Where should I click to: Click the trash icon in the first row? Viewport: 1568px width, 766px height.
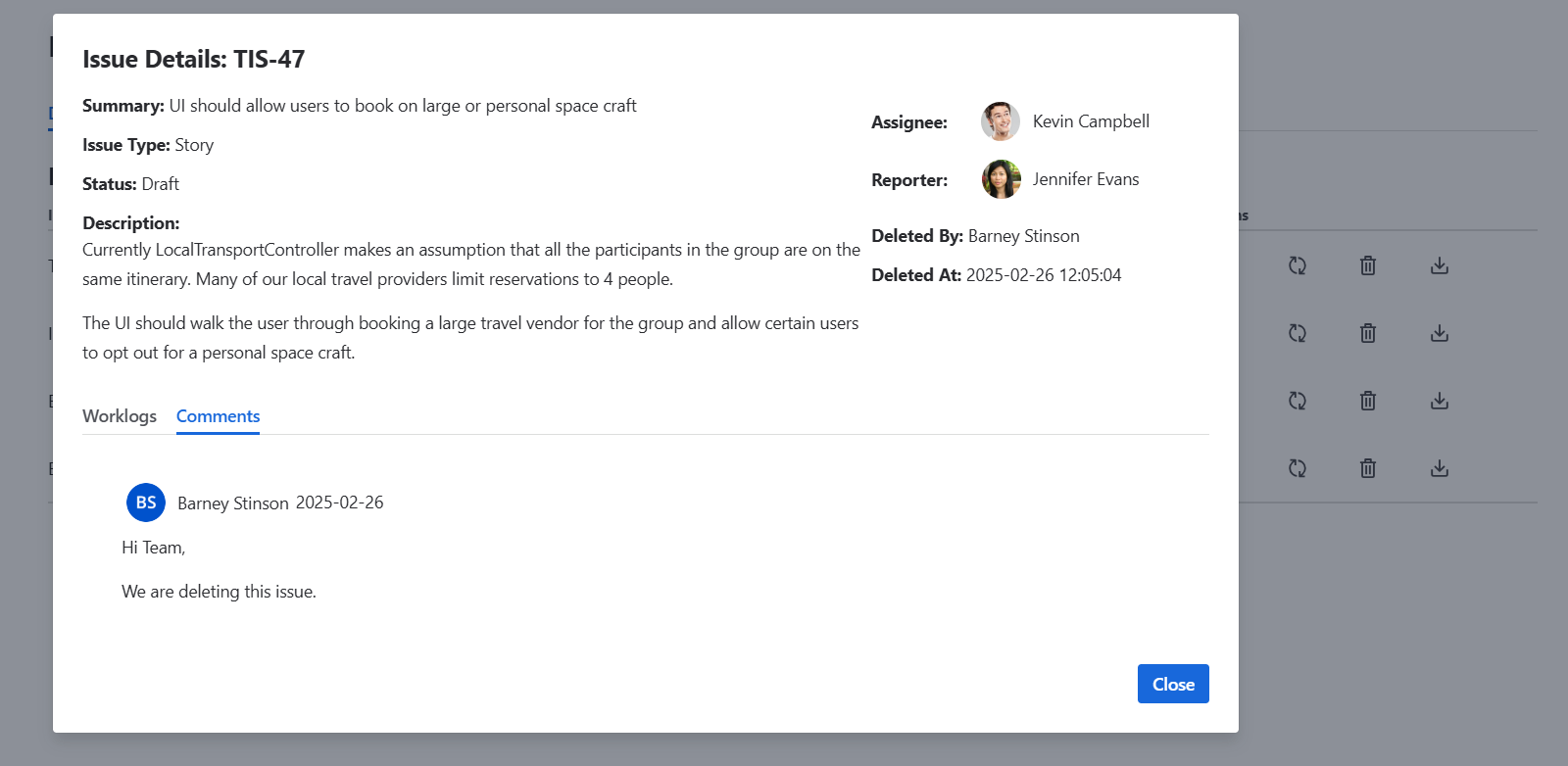click(x=1368, y=265)
